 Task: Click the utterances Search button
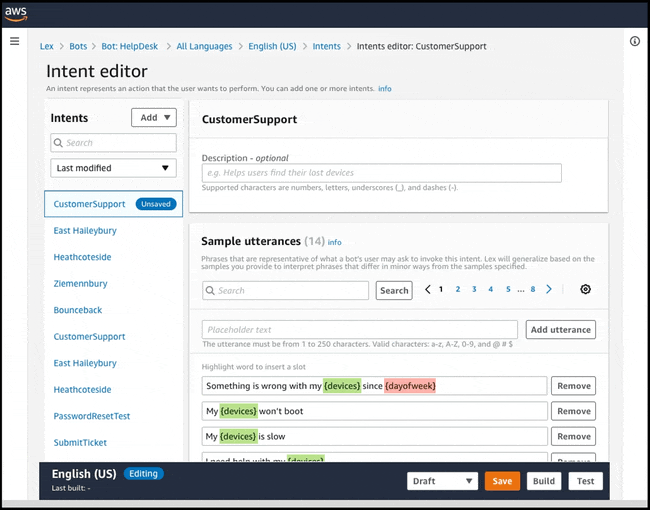point(394,291)
